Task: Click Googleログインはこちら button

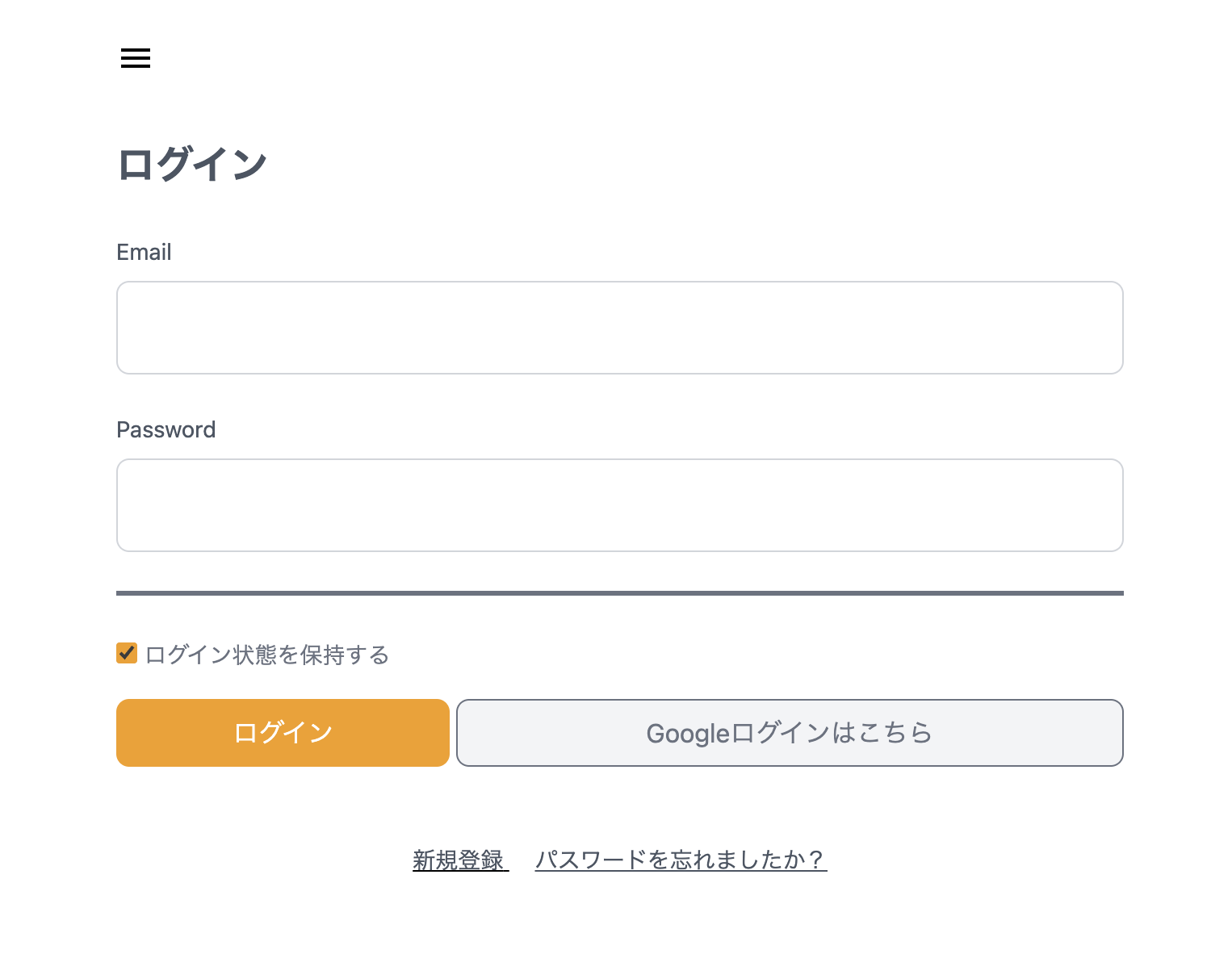Action: pyautogui.click(x=789, y=733)
